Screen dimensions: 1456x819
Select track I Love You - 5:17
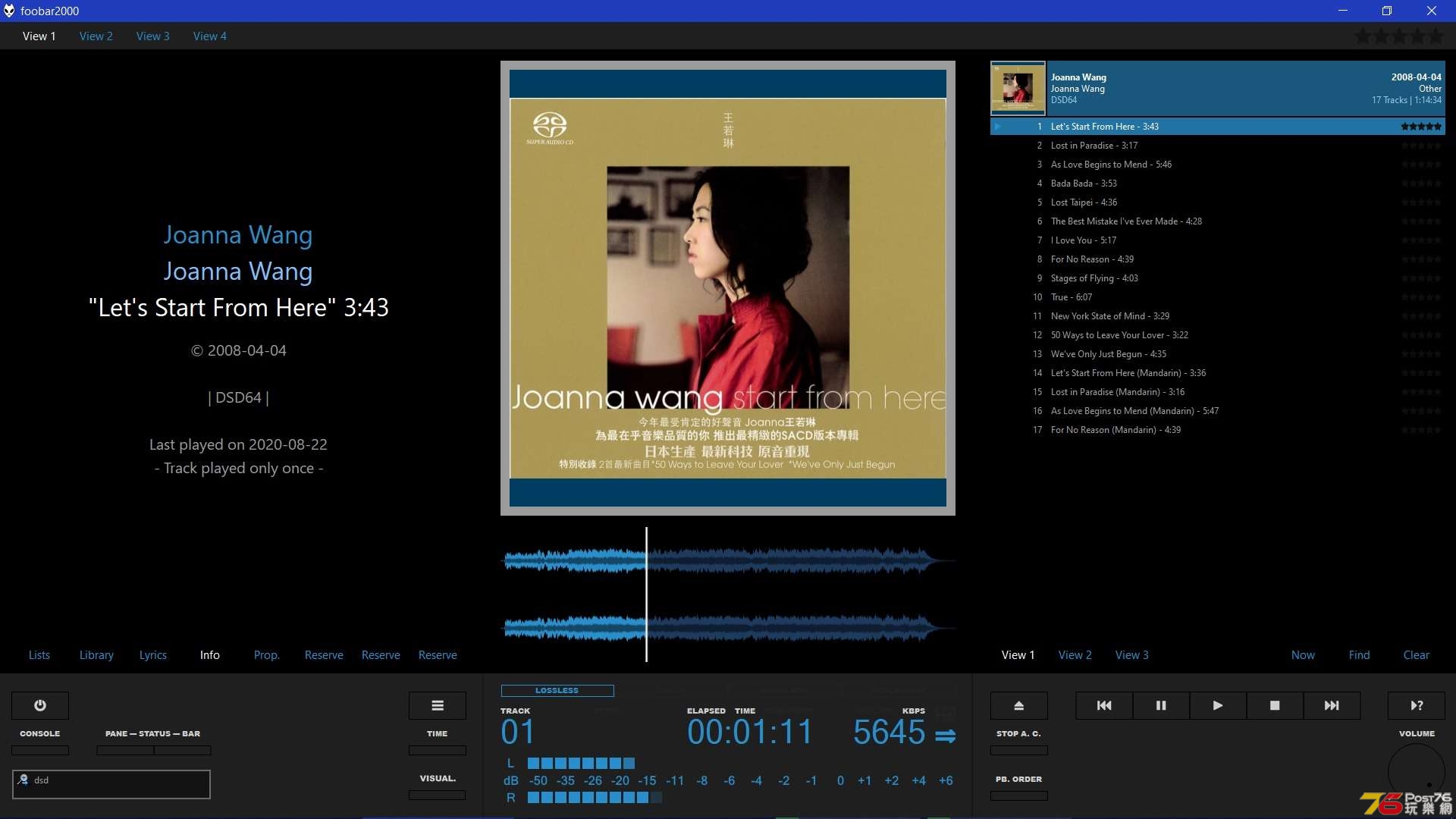(x=1218, y=240)
